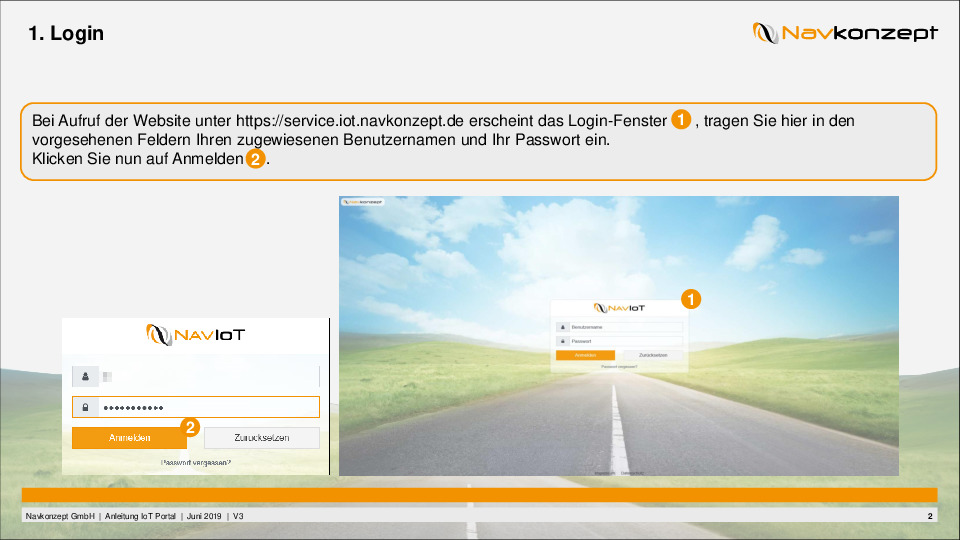
Task: Click the small Anmelden button in the website screenshot
Action: point(586,355)
